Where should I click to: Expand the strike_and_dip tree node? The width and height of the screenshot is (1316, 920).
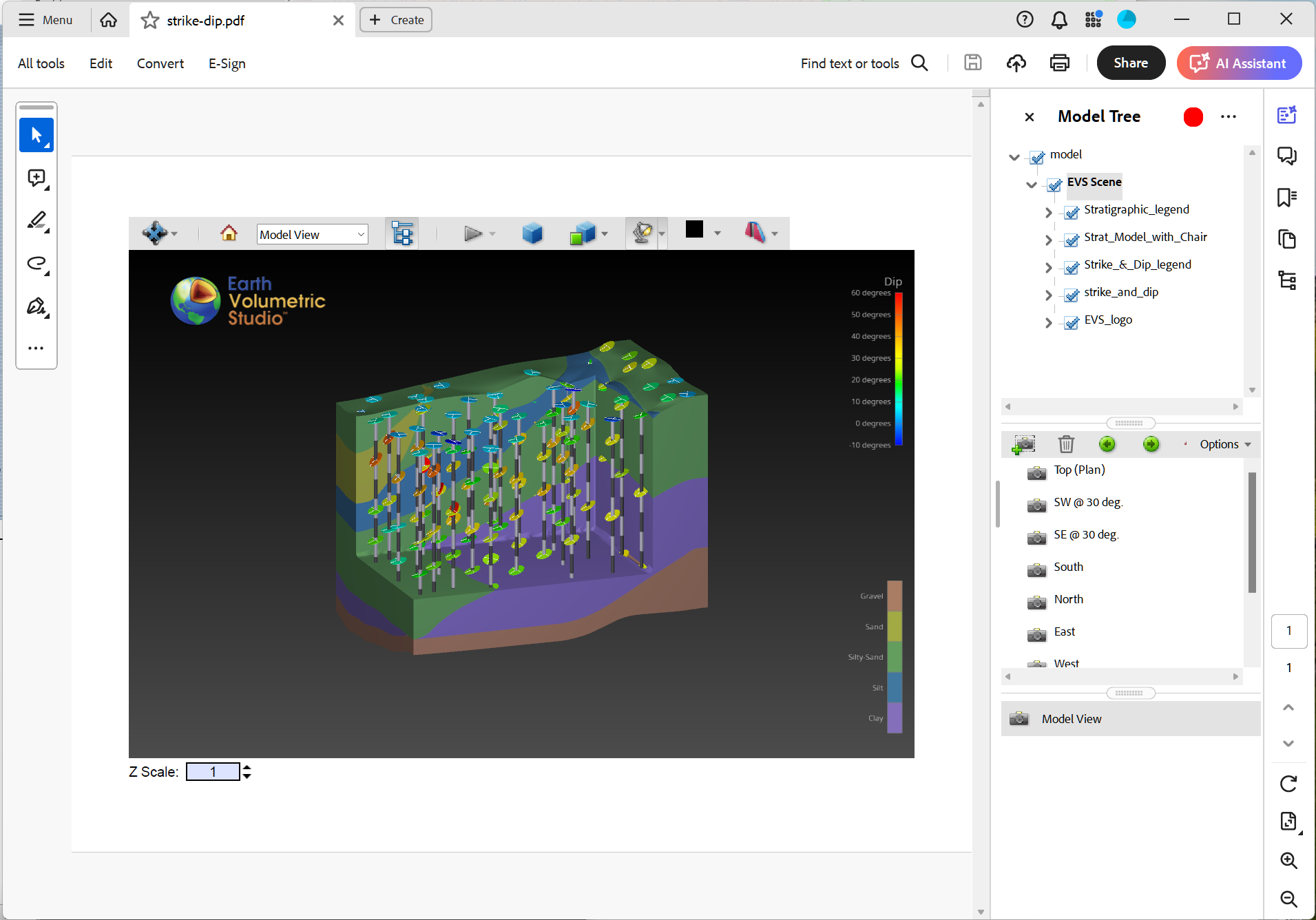coord(1047,295)
